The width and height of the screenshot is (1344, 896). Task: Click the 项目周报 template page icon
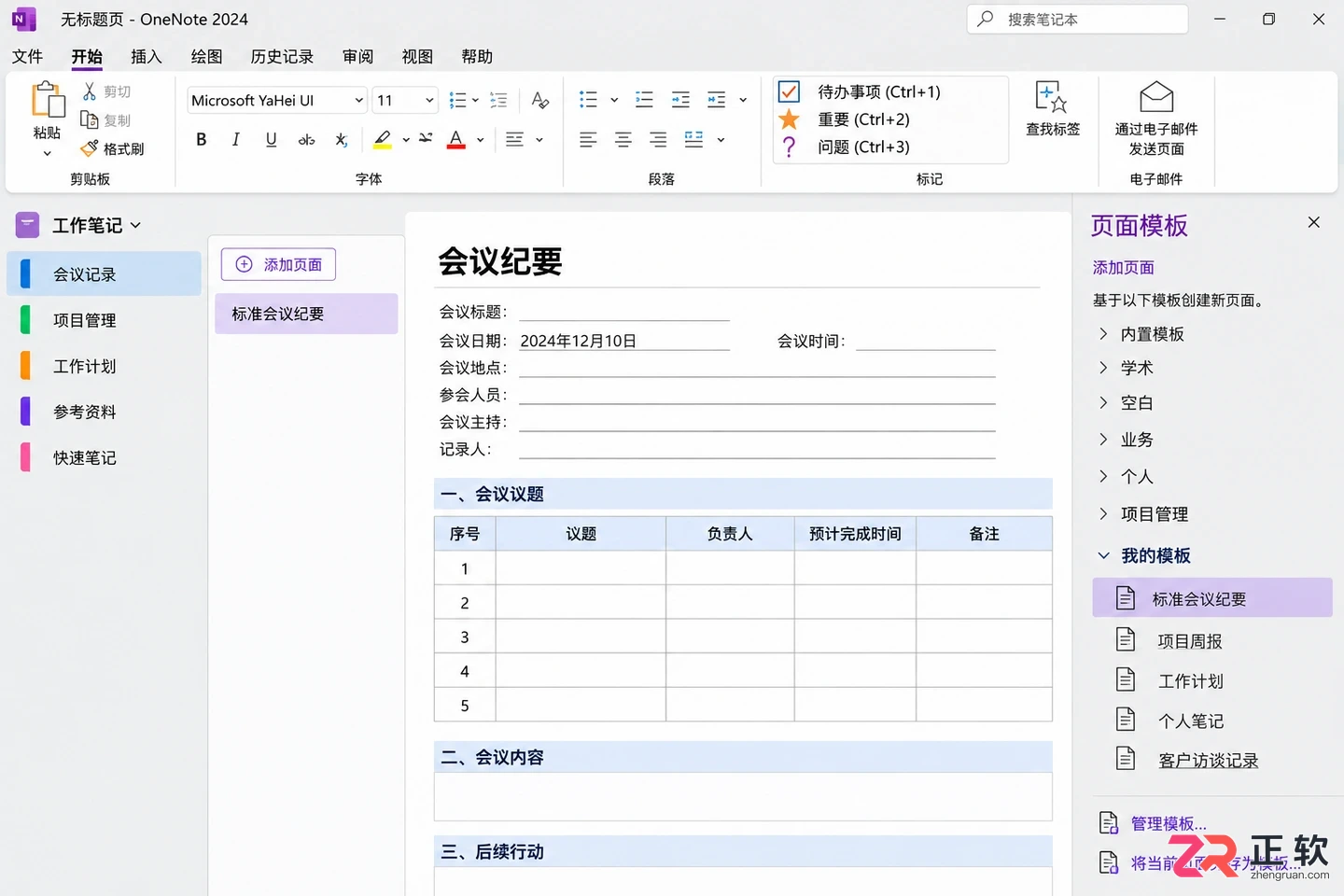[1126, 639]
